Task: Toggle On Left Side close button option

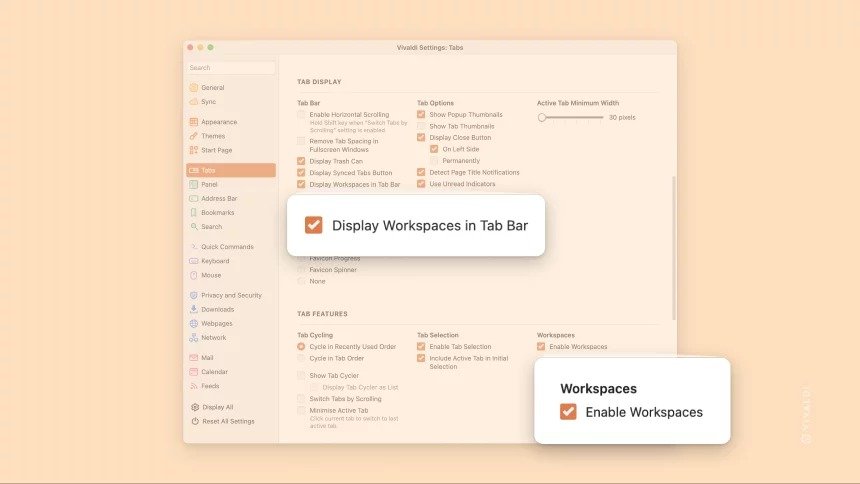Action: 434,149
